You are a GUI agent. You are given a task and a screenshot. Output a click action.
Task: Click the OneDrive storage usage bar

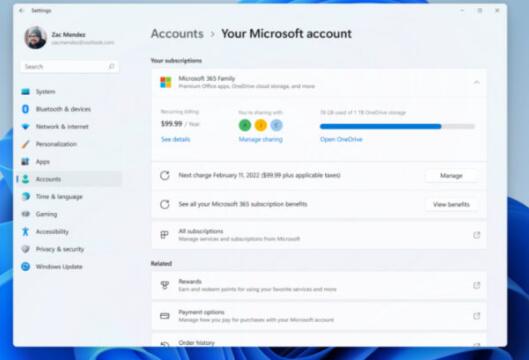pyautogui.click(x=397, y=127)
